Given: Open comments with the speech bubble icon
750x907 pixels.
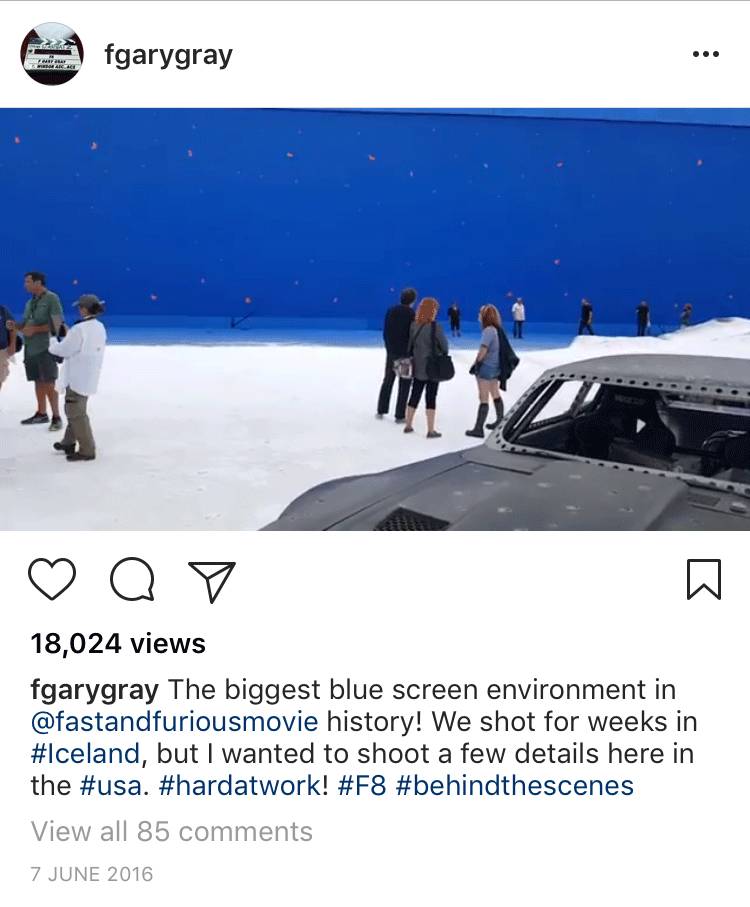Looking at the screenshot, I should click(132, 579).
